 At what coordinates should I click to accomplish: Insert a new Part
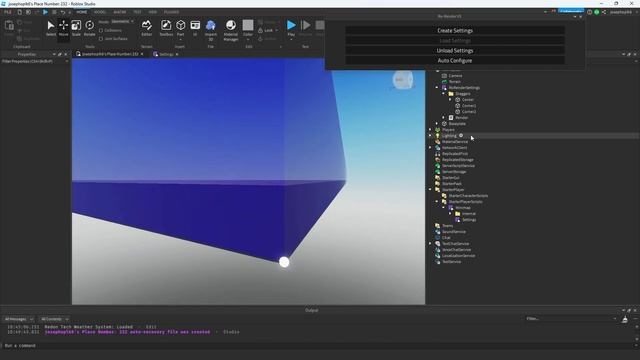[x=180, y=28]
